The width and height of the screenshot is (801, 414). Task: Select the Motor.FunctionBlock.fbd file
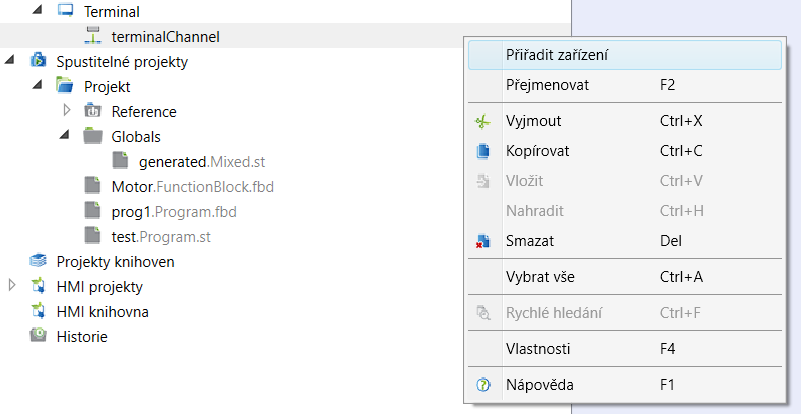click(x=193, y=187)
